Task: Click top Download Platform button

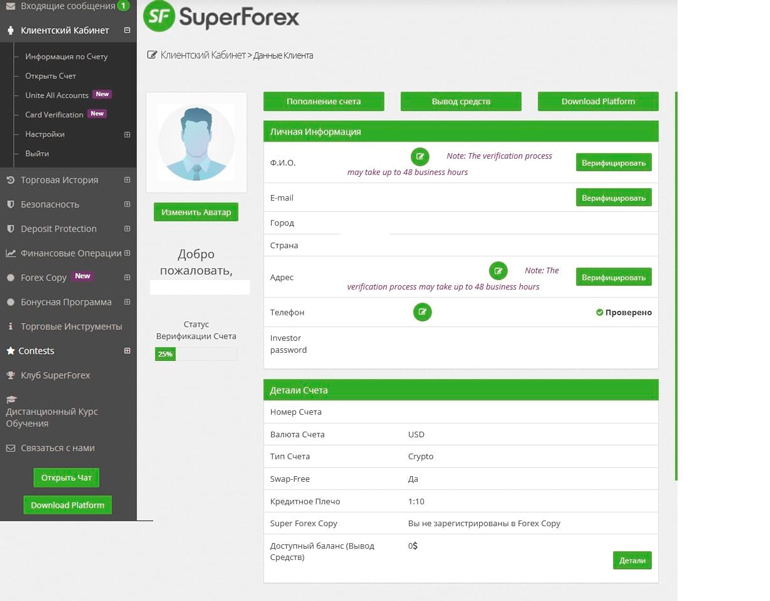Action: 598,101
